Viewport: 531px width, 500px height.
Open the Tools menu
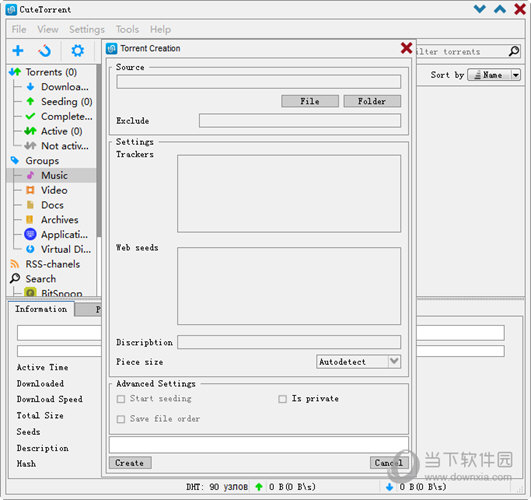[127, 29]
